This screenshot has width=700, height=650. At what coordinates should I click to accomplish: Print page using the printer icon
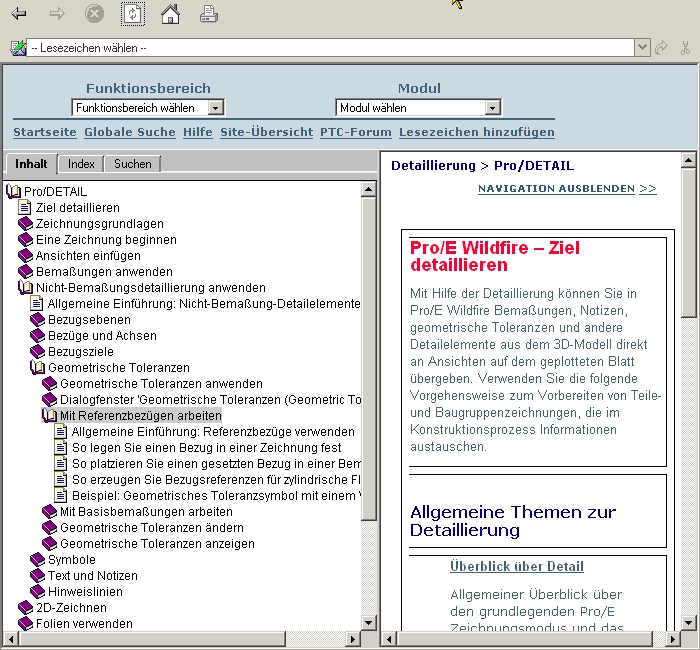point(208,14)
